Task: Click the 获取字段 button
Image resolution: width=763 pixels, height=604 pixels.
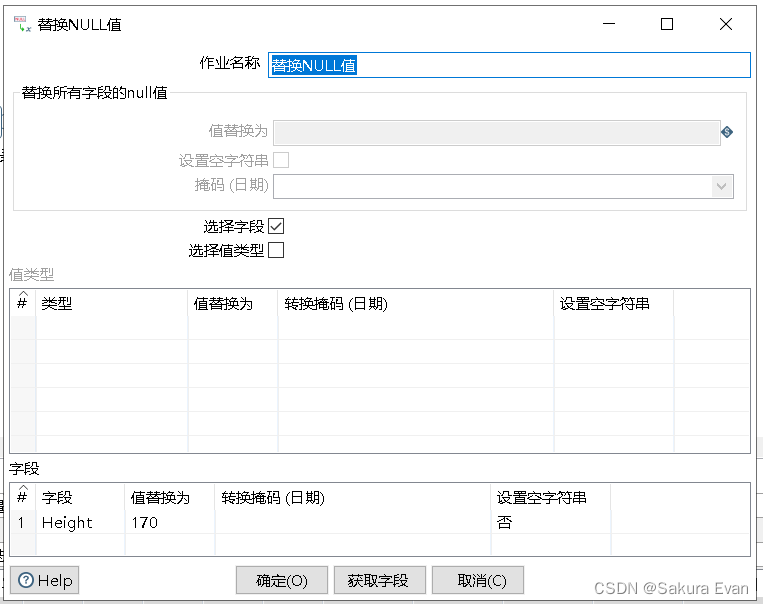Action: (x=380, y=580)
